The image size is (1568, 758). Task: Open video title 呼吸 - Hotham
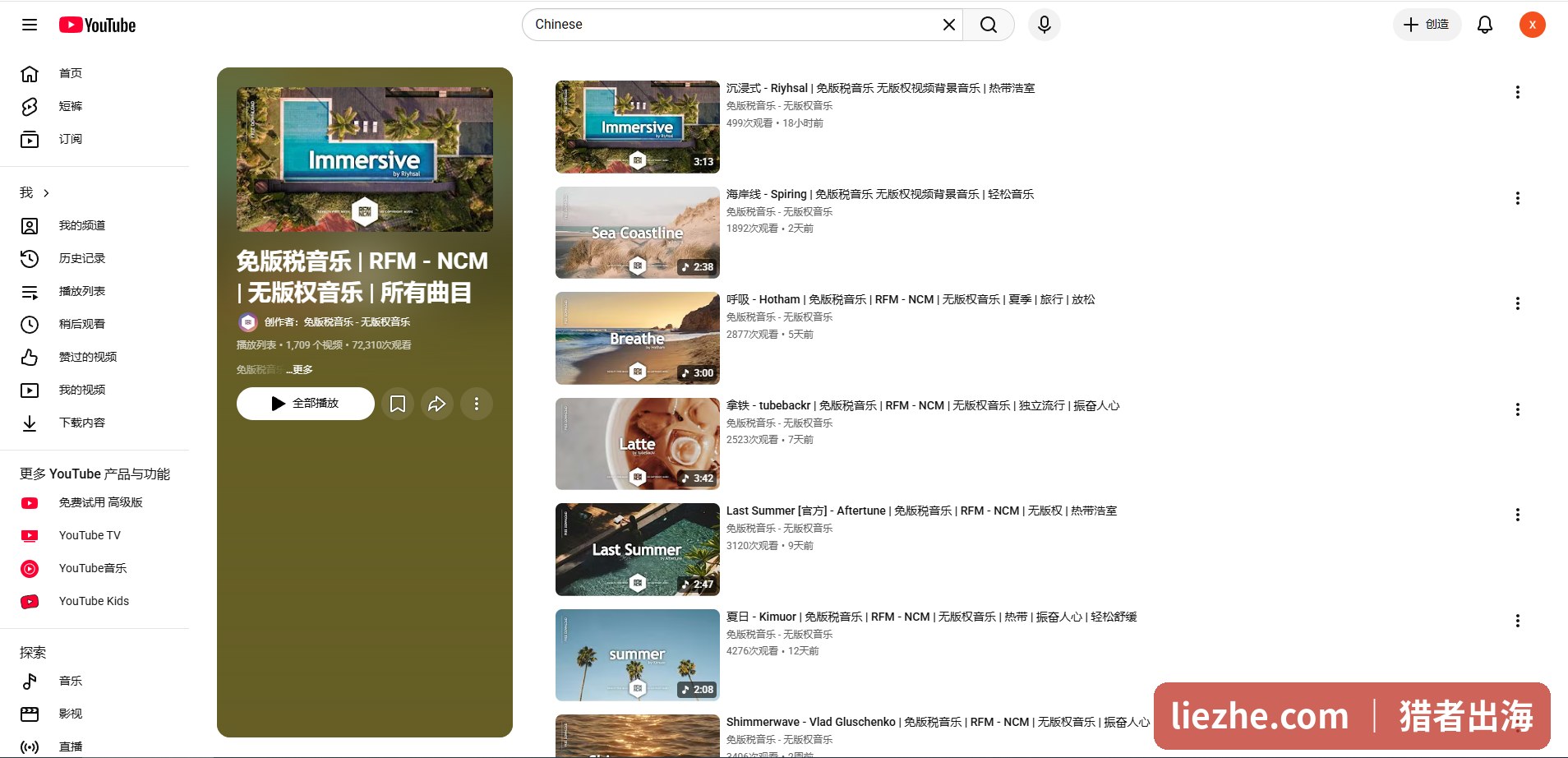[911, 299]
